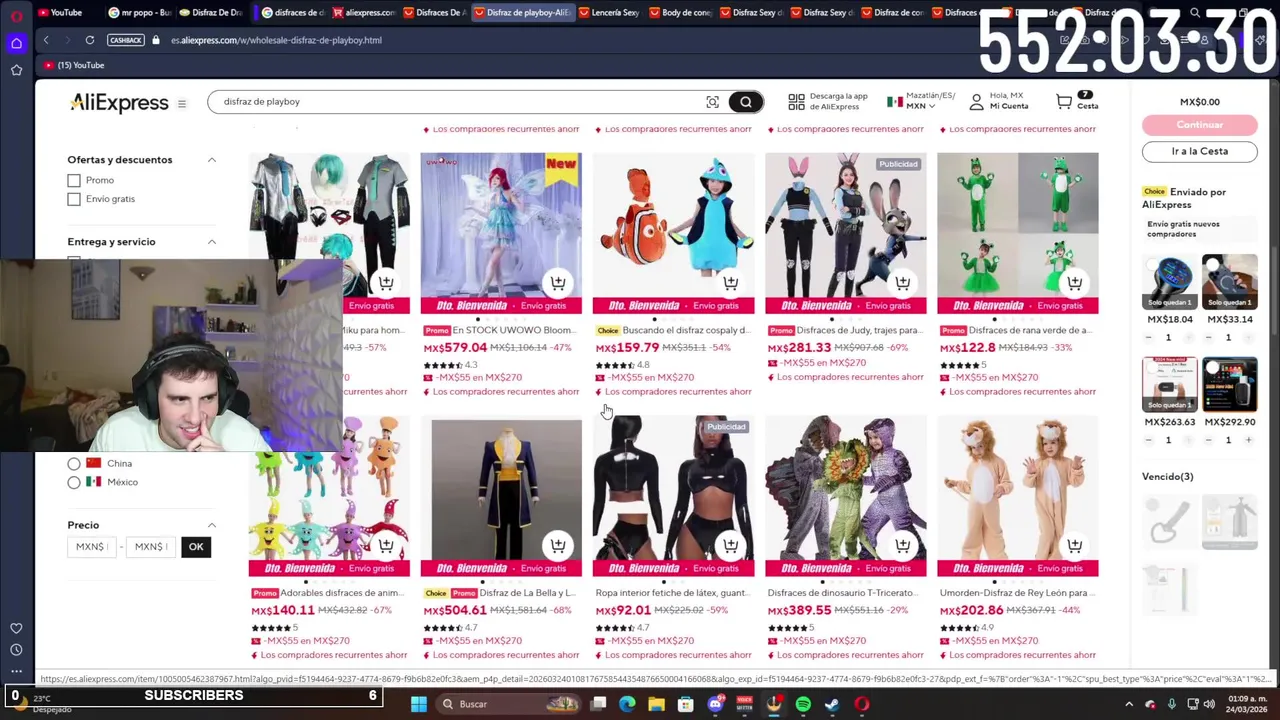Open the Ropa interior fetiche product title
Viewport: 1280px width, 720px height.
pyautogui.click(x=672, y=593)
